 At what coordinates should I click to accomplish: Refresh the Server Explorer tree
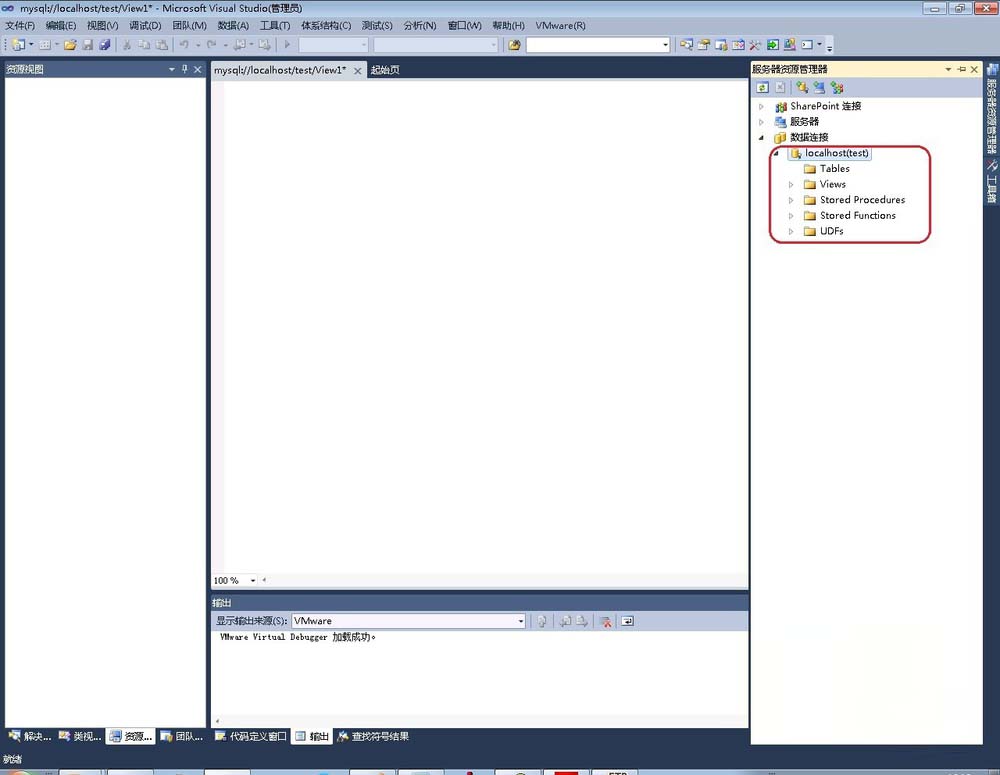(762, 87)
